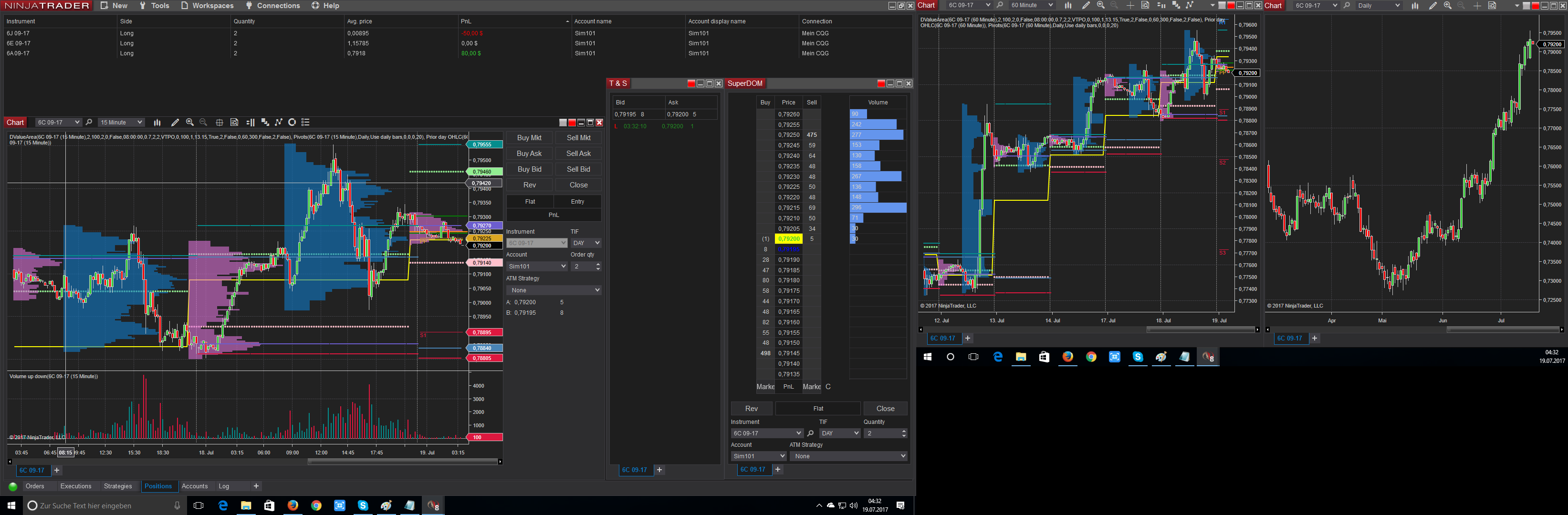Open the 60 Minute interval dropdown
Screen dimensions: 1568x515
(x=1031, y=5)
